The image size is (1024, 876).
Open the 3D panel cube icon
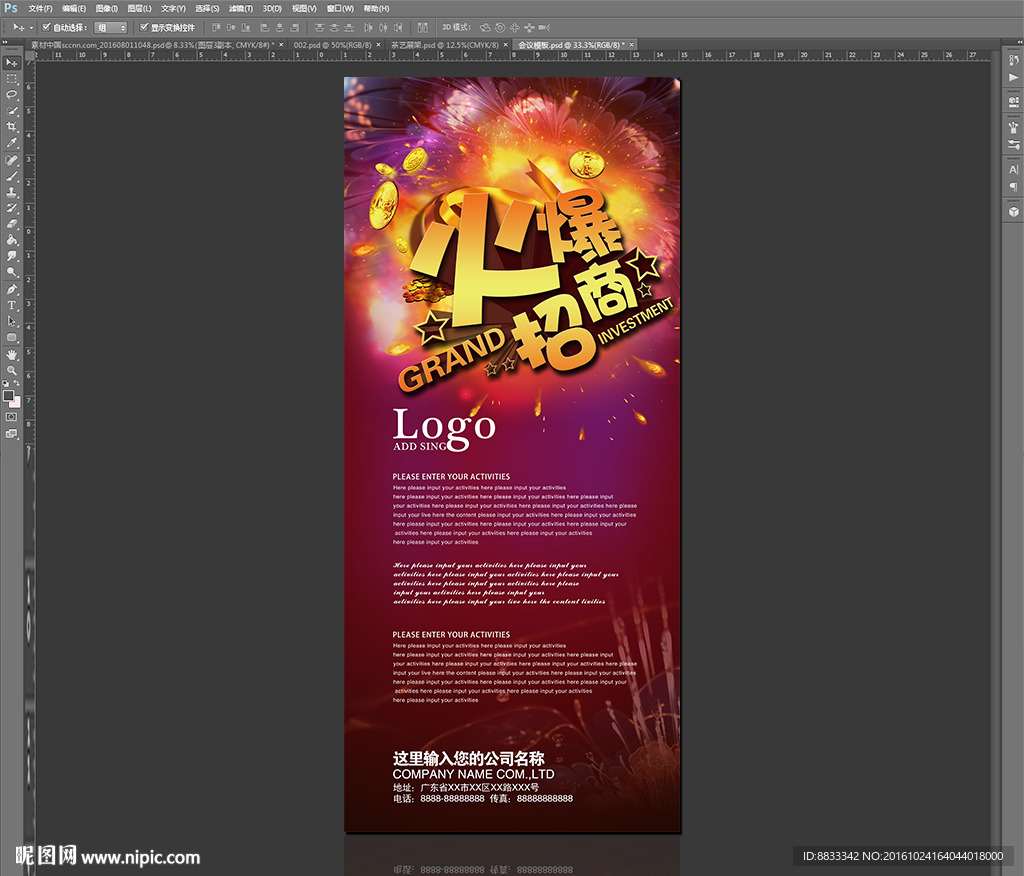[x=1014, y=212]
